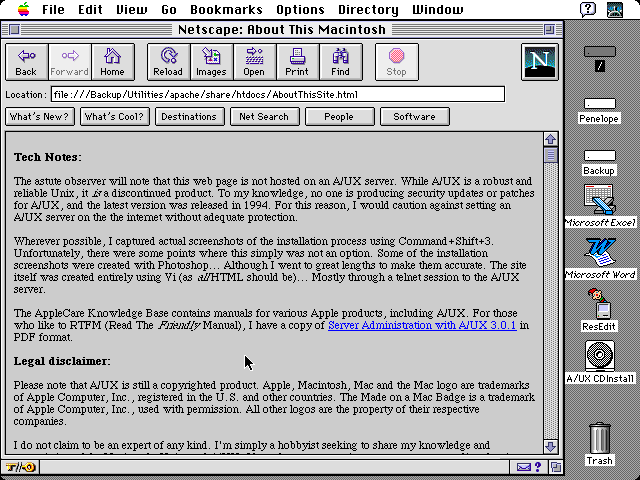Click the mail envelope status icon
640x480 pixels.
click(524, 466)
